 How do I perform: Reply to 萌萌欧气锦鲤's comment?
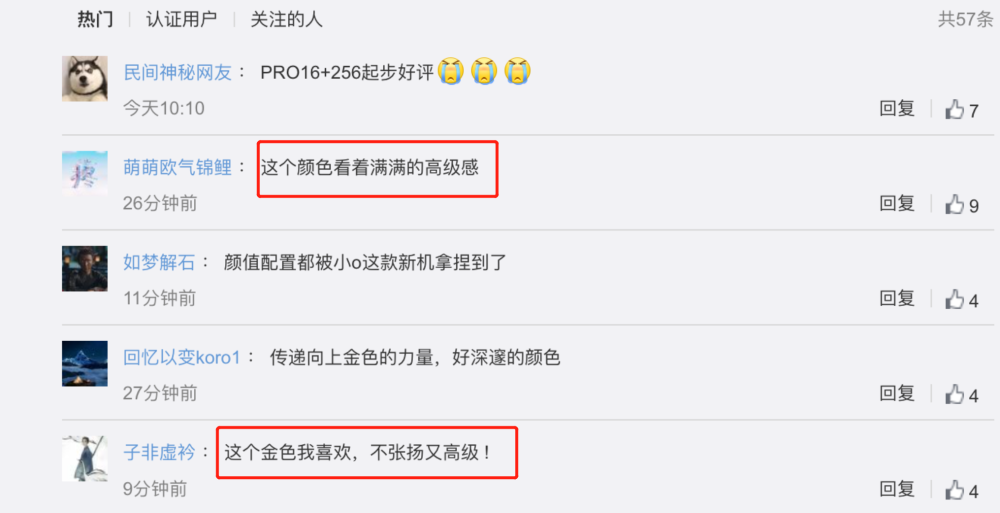897,204
